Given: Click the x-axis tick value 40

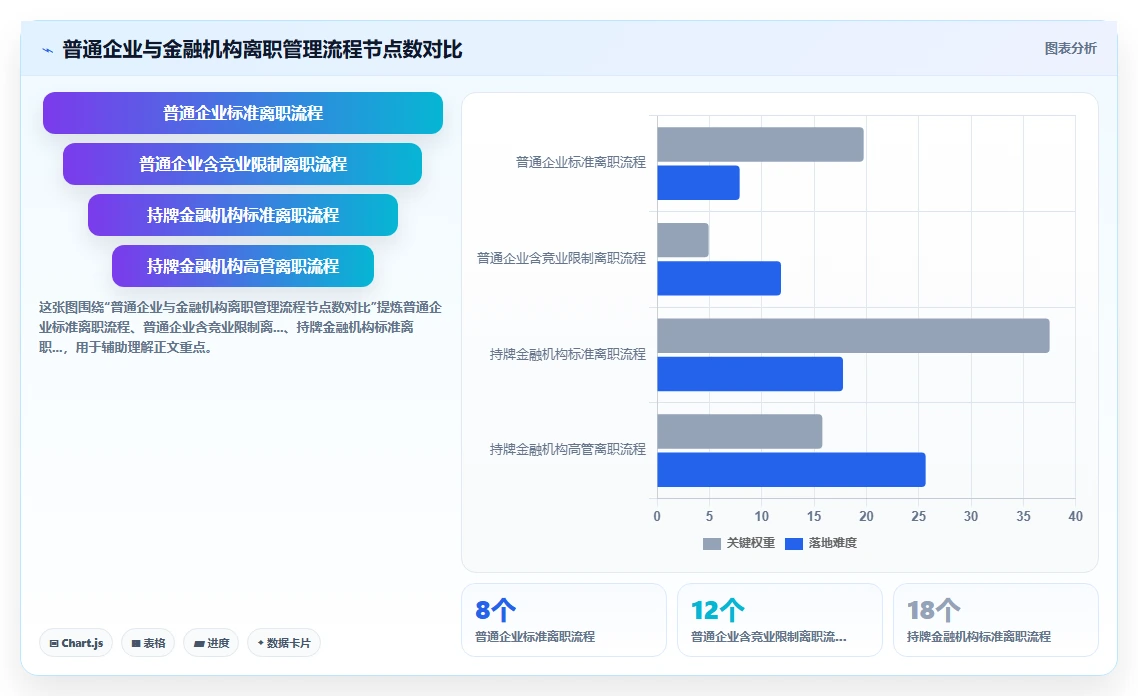Looking at the screenshot, I should point(1075,516).
